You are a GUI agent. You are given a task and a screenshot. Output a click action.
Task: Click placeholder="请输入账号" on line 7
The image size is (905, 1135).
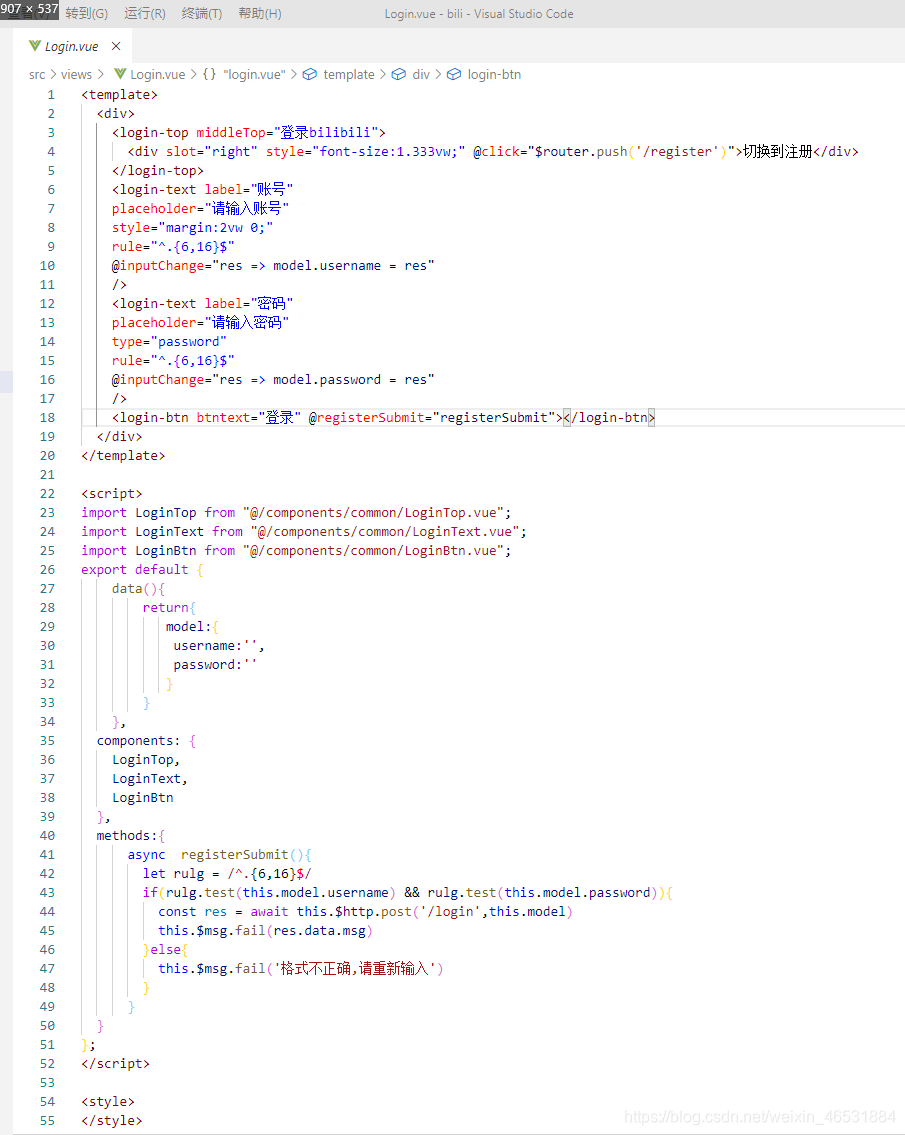point(201,208)
